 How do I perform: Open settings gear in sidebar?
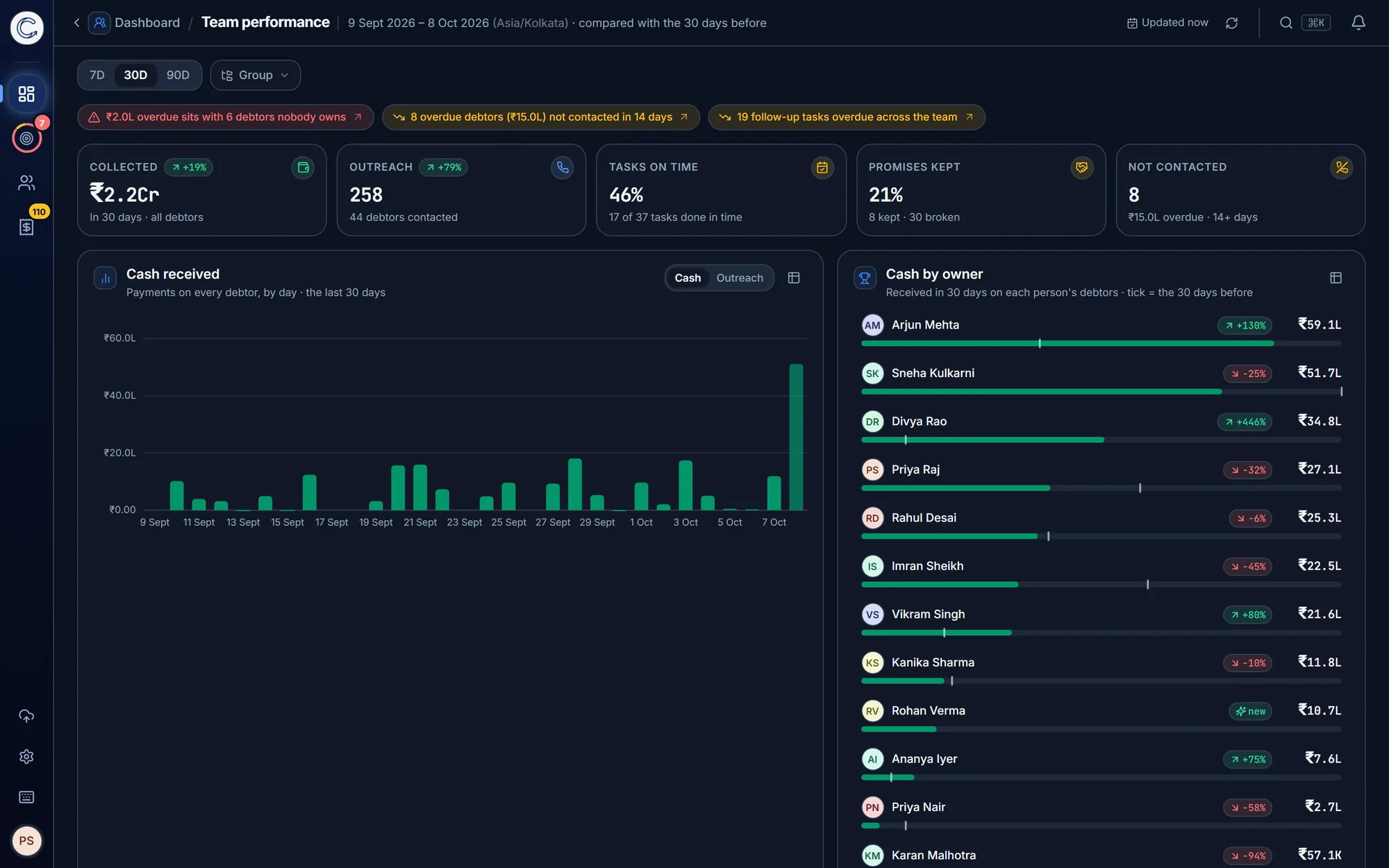26,756
